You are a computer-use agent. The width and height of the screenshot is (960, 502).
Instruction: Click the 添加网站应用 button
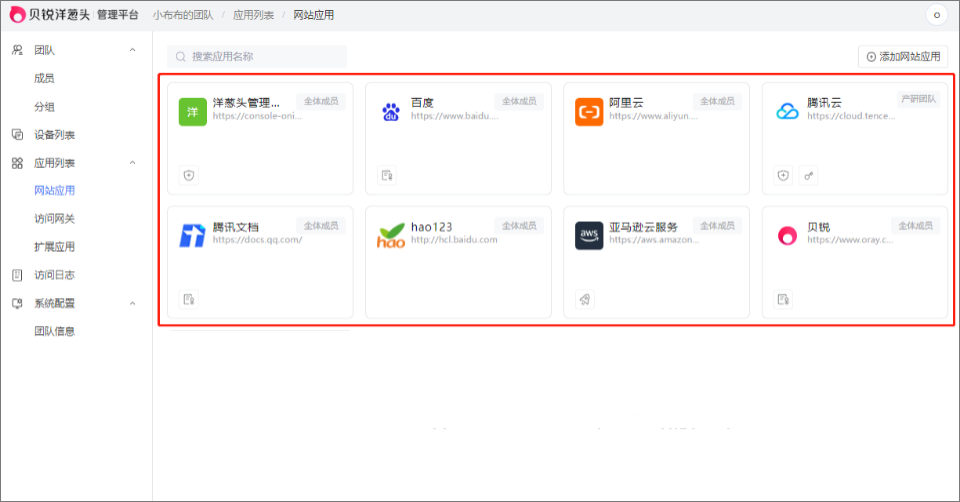[x=903, y=57]
